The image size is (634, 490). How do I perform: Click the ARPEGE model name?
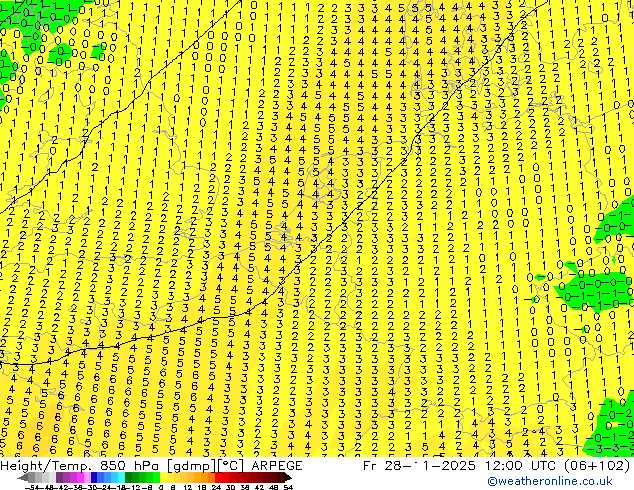click(277, 466)
